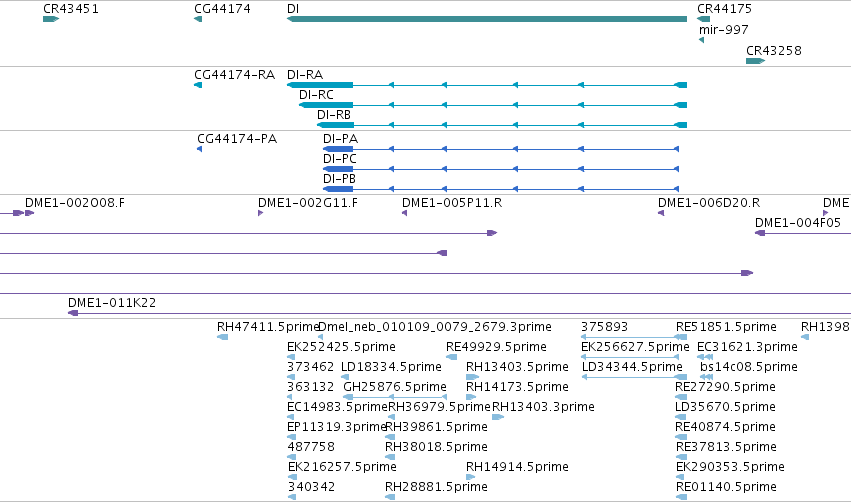Click the GH25876.5prime EST

[x=395, y=397]
